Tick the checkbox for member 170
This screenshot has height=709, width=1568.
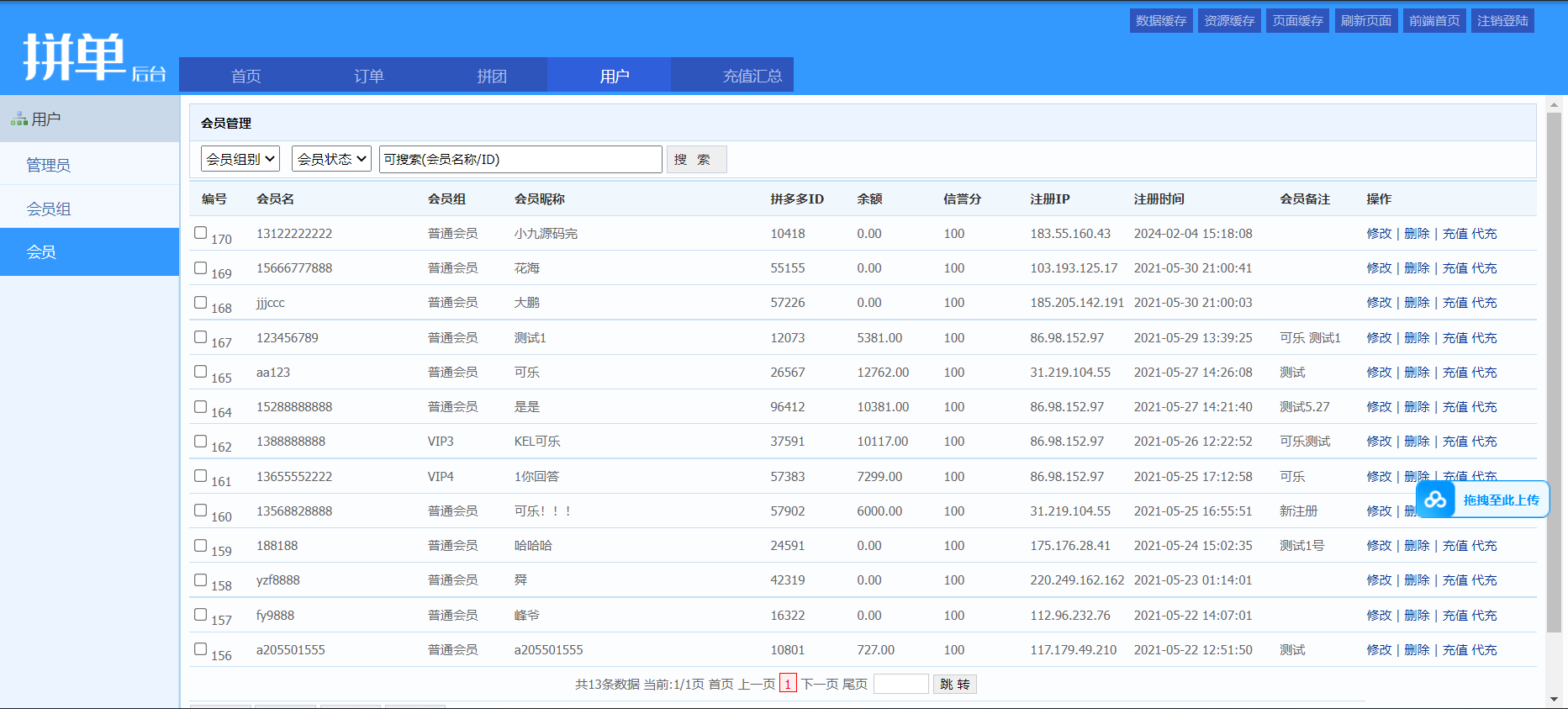[200, 232]
